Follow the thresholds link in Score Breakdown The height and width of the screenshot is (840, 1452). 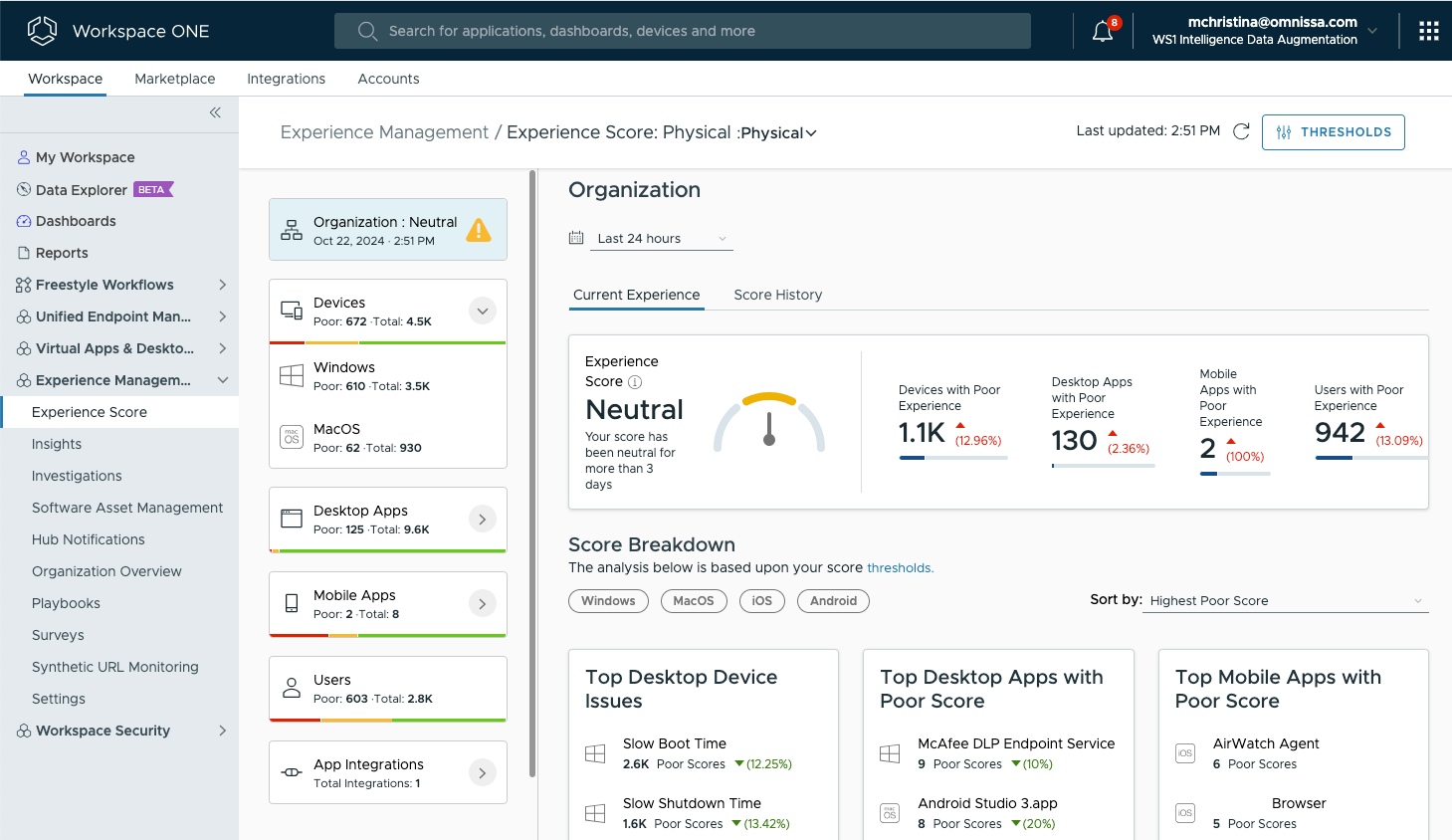(x=899, y=568)
